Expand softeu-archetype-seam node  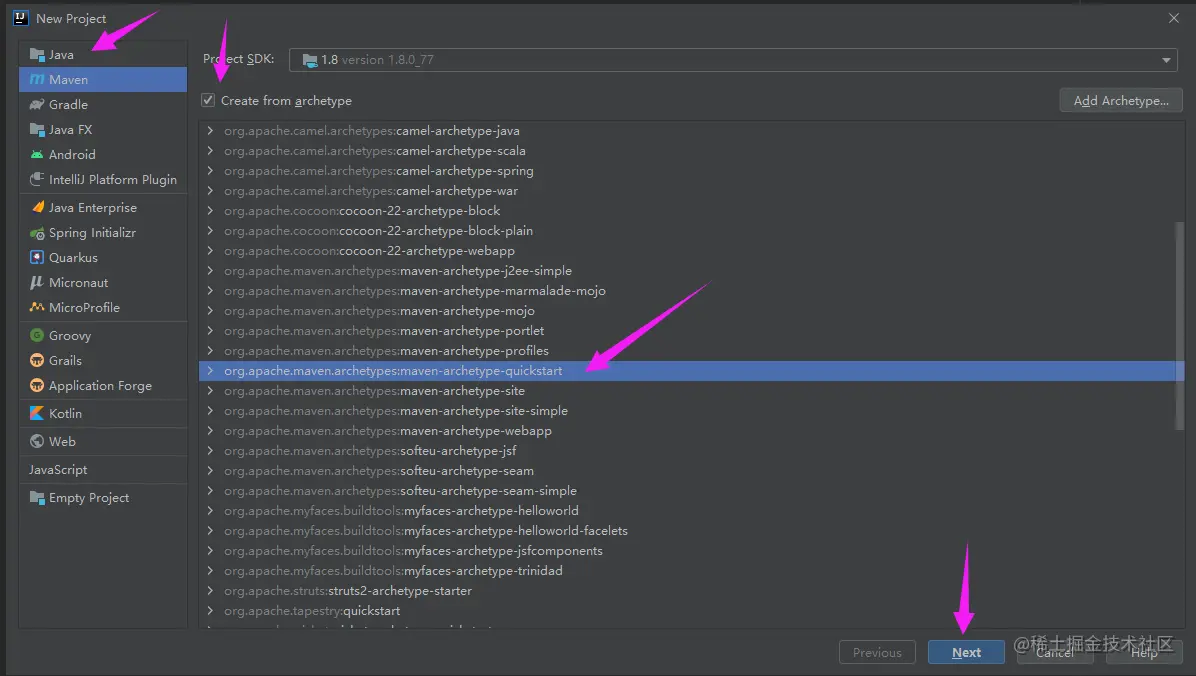coord(211,471)
